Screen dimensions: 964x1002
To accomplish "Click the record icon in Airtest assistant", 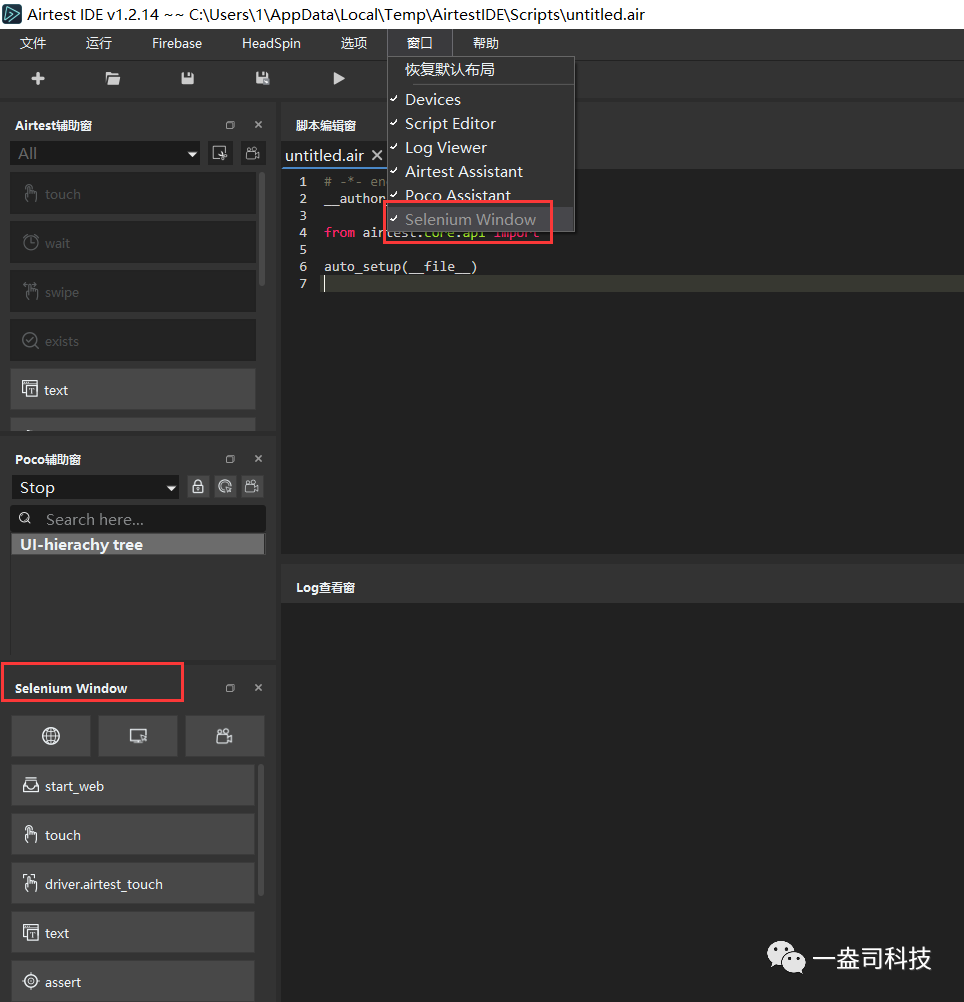I will [x=253, y=153].
